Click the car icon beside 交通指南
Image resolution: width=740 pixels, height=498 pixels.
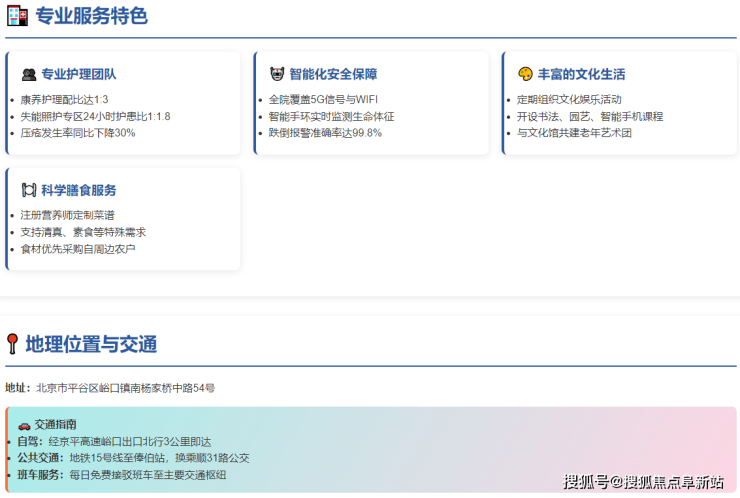tap(24, 425)
